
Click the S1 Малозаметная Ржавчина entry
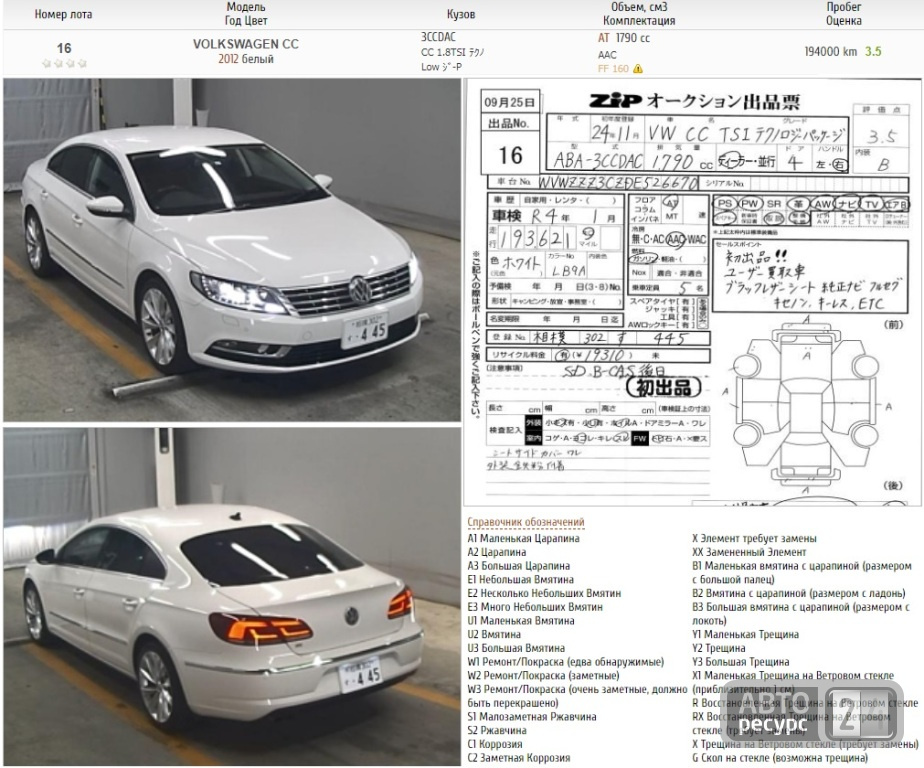[532, 717]
